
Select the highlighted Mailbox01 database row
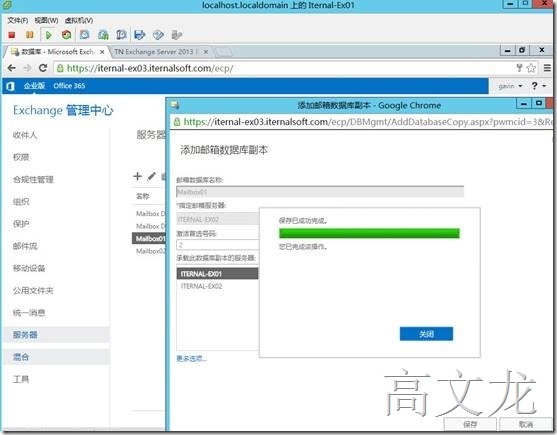click(x=149, y=238)
